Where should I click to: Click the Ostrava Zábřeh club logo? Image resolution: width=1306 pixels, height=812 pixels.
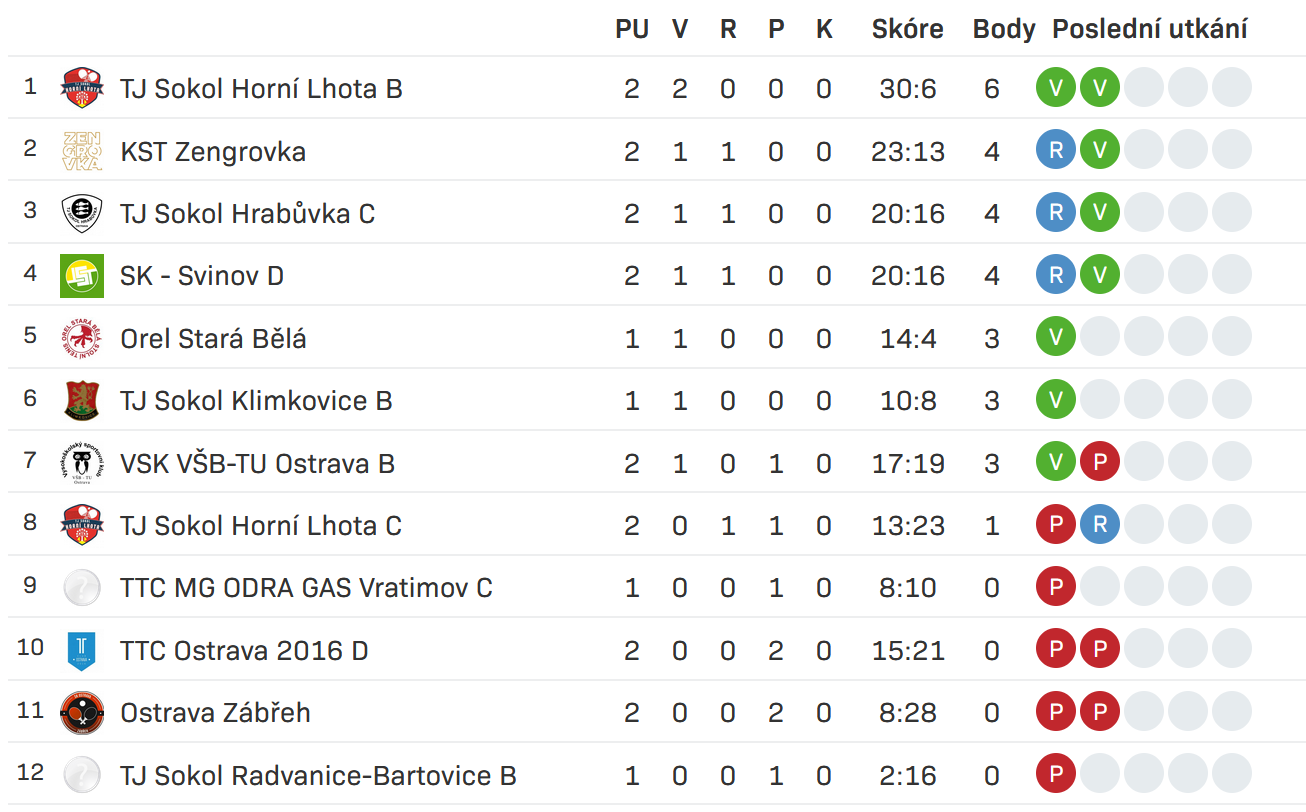[x=82, y=713]
